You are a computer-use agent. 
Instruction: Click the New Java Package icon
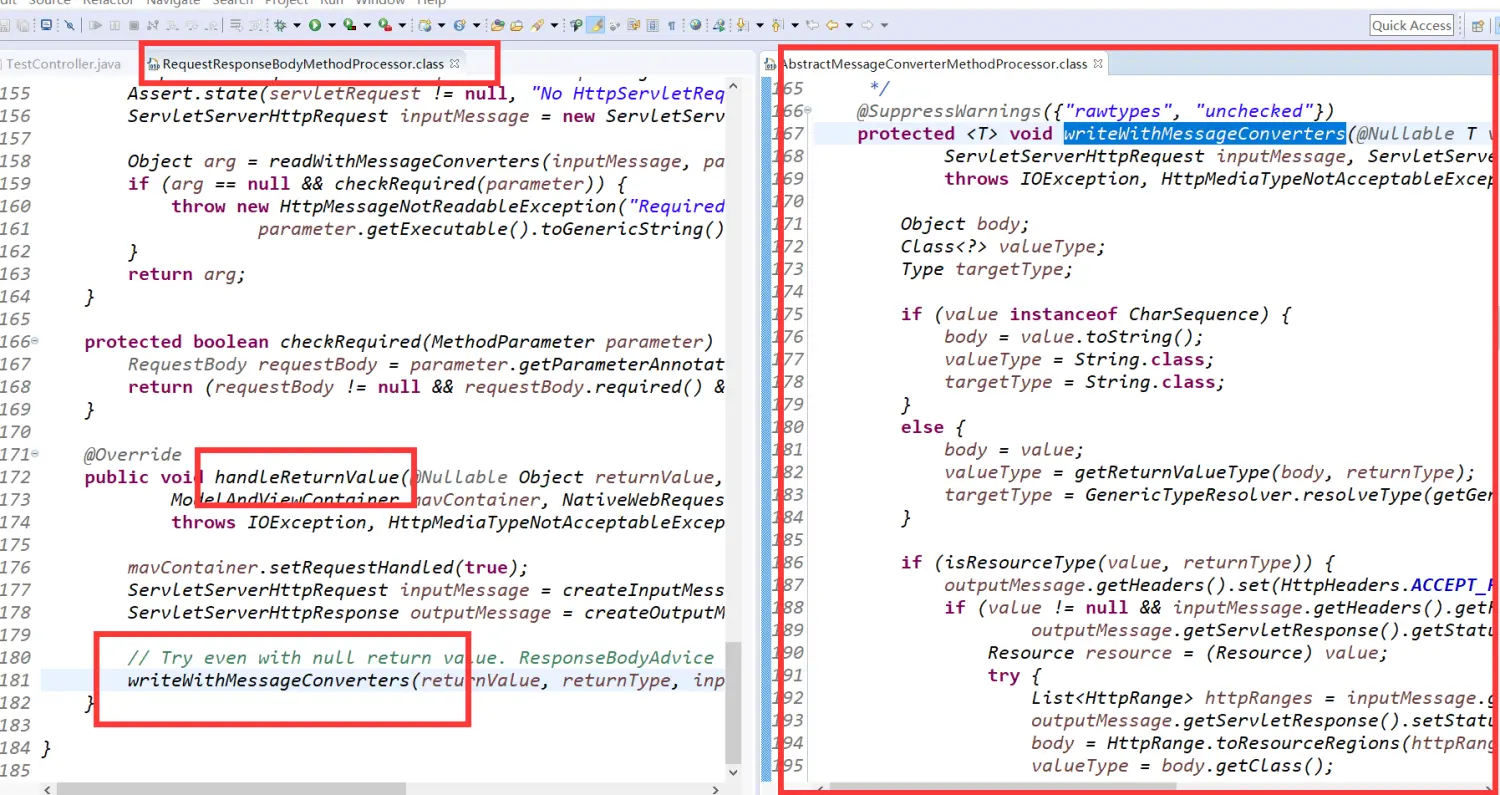click(425, 25)
